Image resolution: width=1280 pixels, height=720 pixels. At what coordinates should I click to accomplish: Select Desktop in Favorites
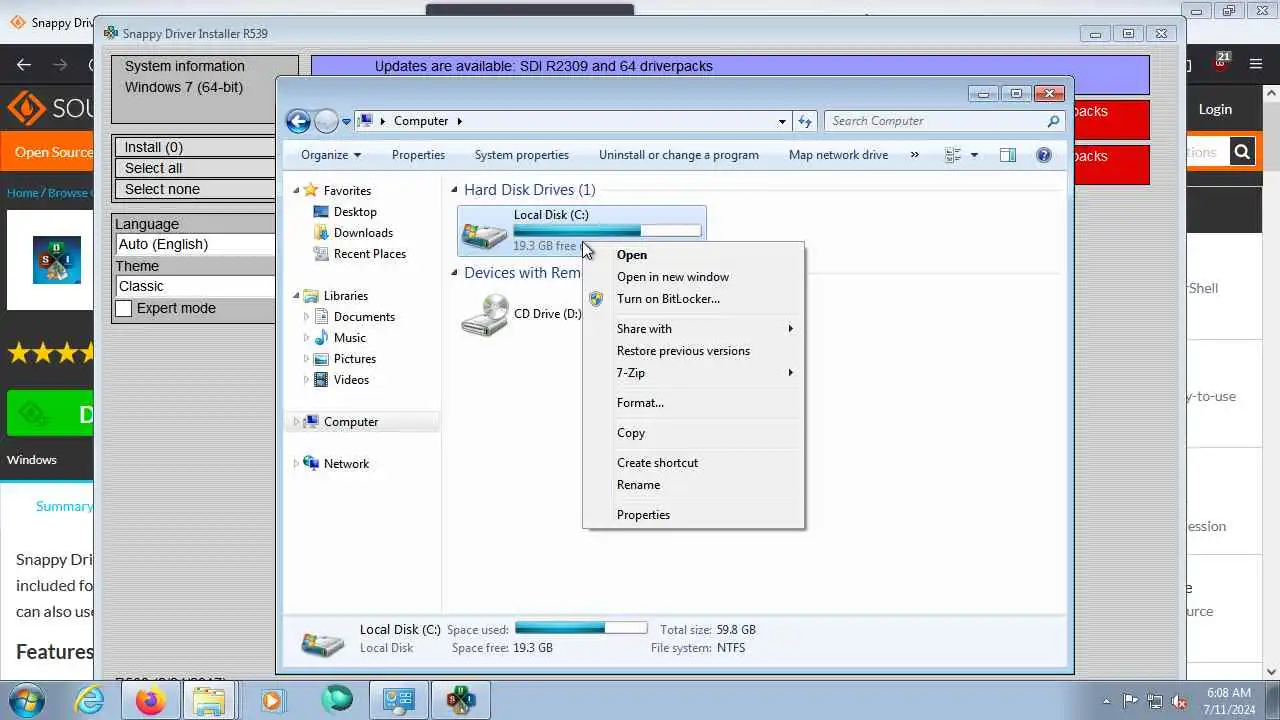[355, 212]
